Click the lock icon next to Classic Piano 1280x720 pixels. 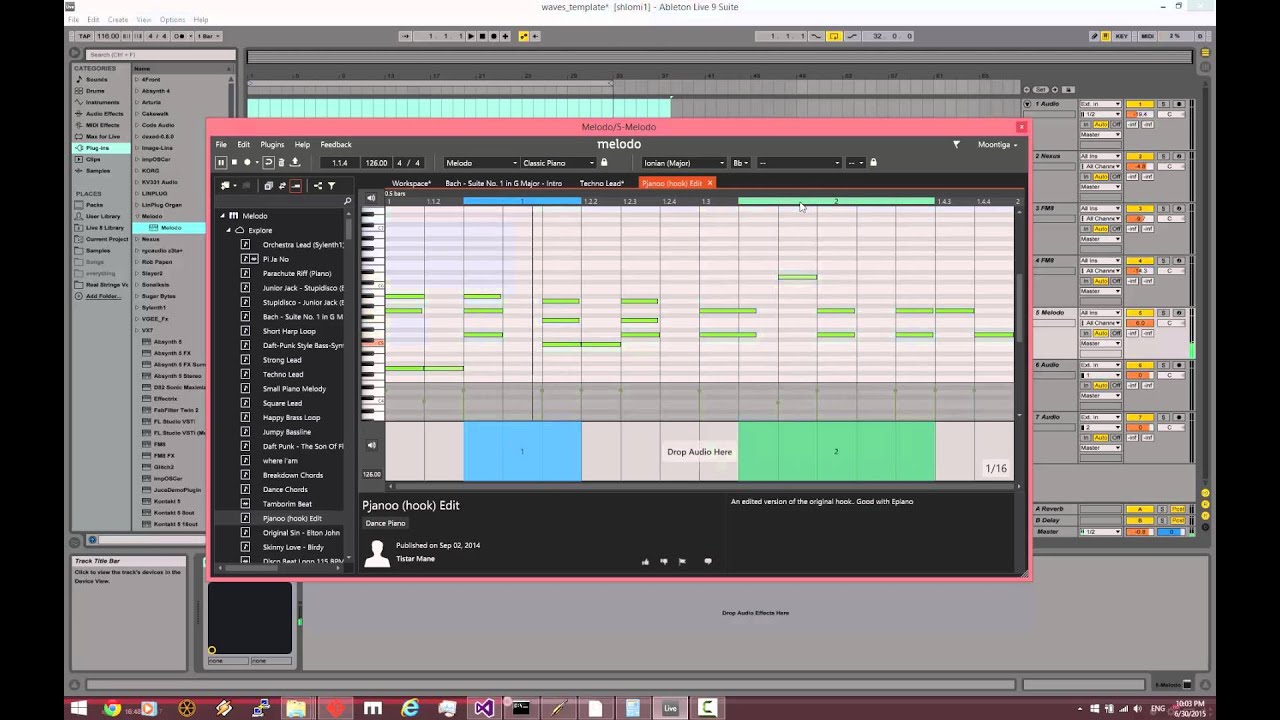coord(604,163)
